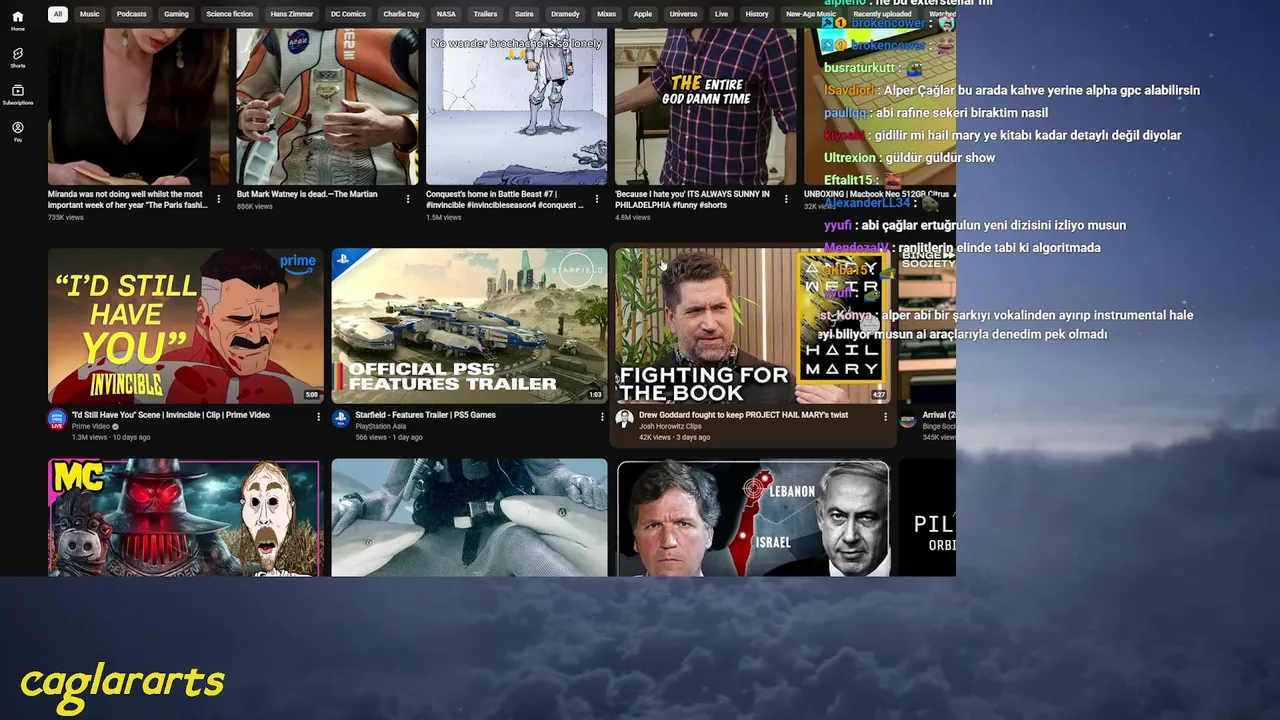Click yyufi's chat message about çağlar ertuğrul

[975, 225]
